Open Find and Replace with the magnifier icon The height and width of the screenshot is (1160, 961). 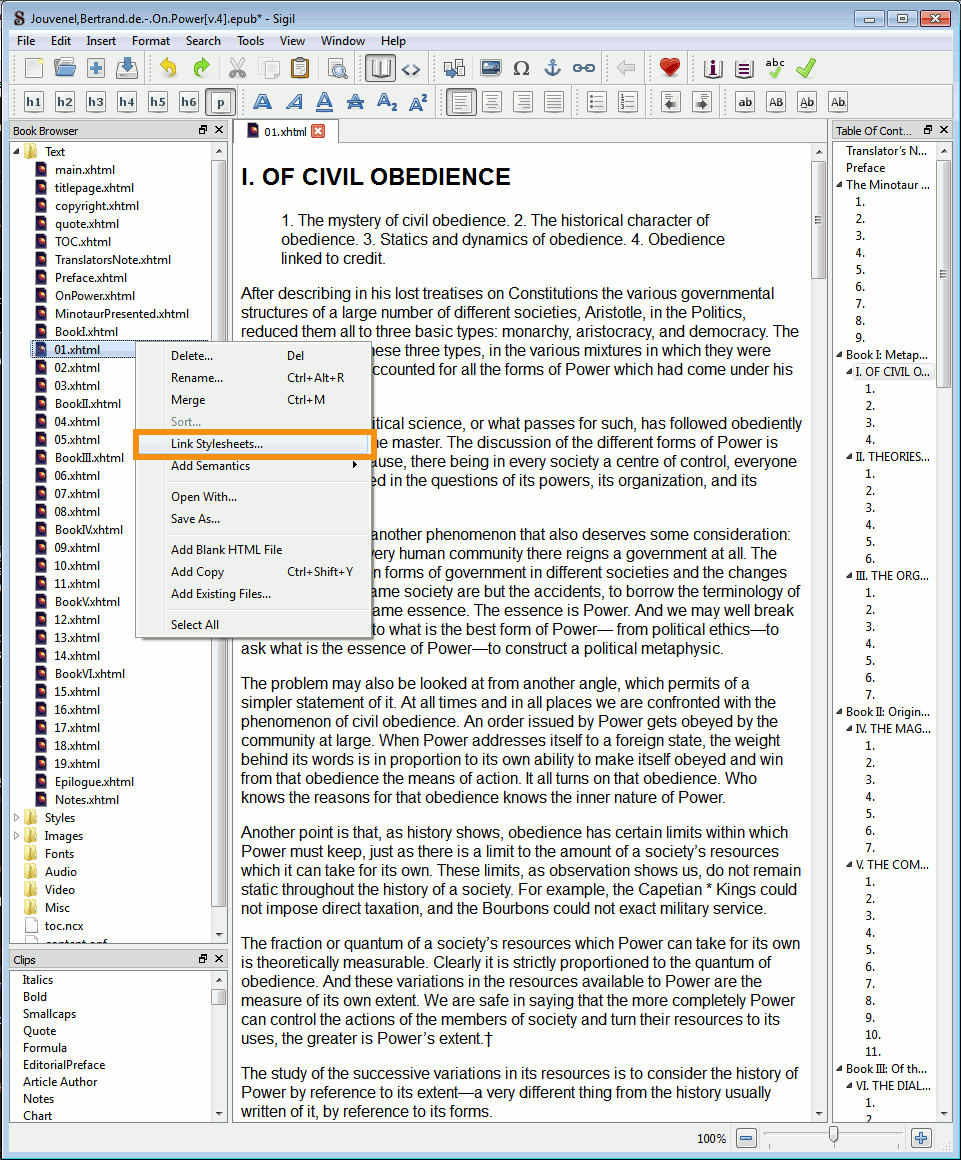[x=337, y=68]
